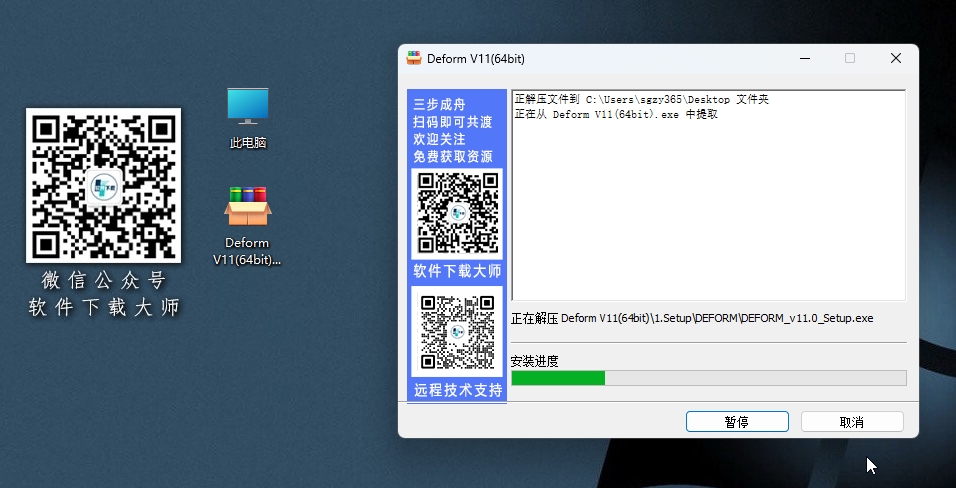
Task: Click the upper QR code in the installer sidebar
Action: coord(457,213)
